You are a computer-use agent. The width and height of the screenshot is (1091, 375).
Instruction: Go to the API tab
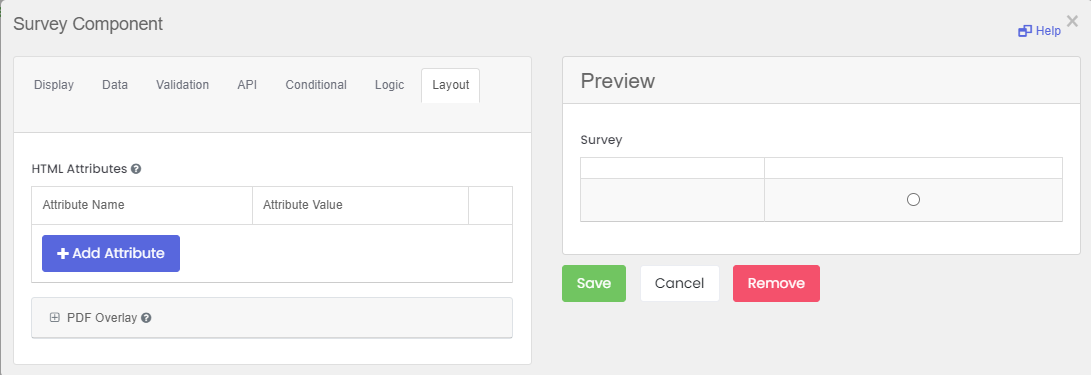pyautogui.click(x=247, y=85)
